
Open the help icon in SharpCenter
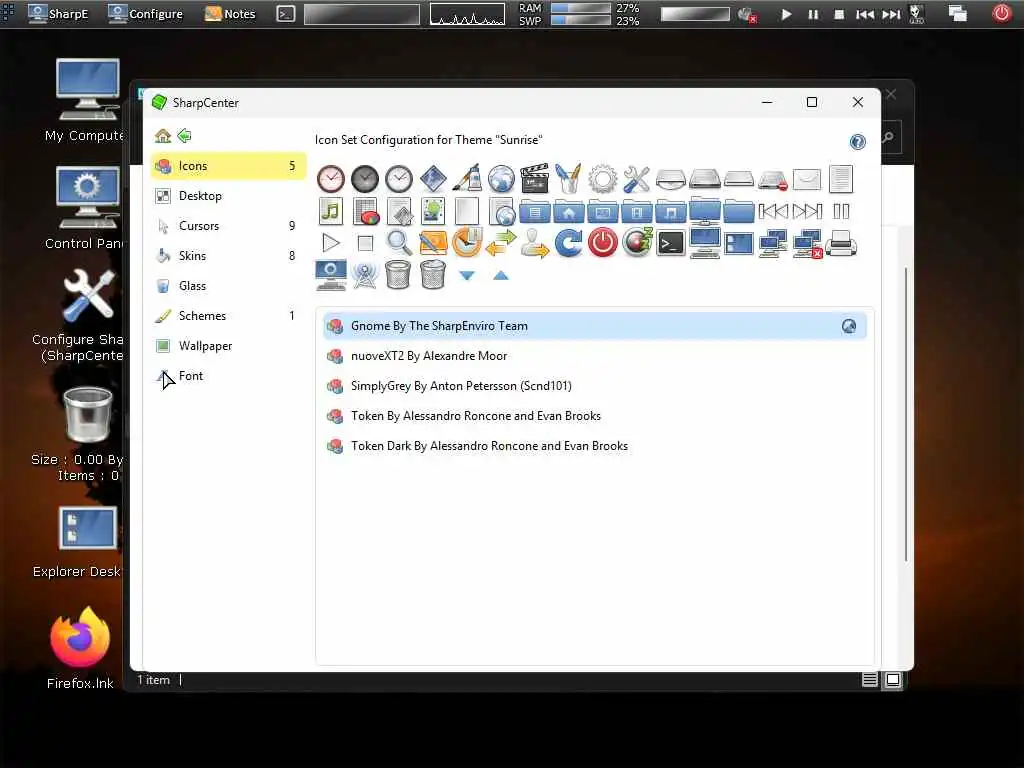(857, 142)
